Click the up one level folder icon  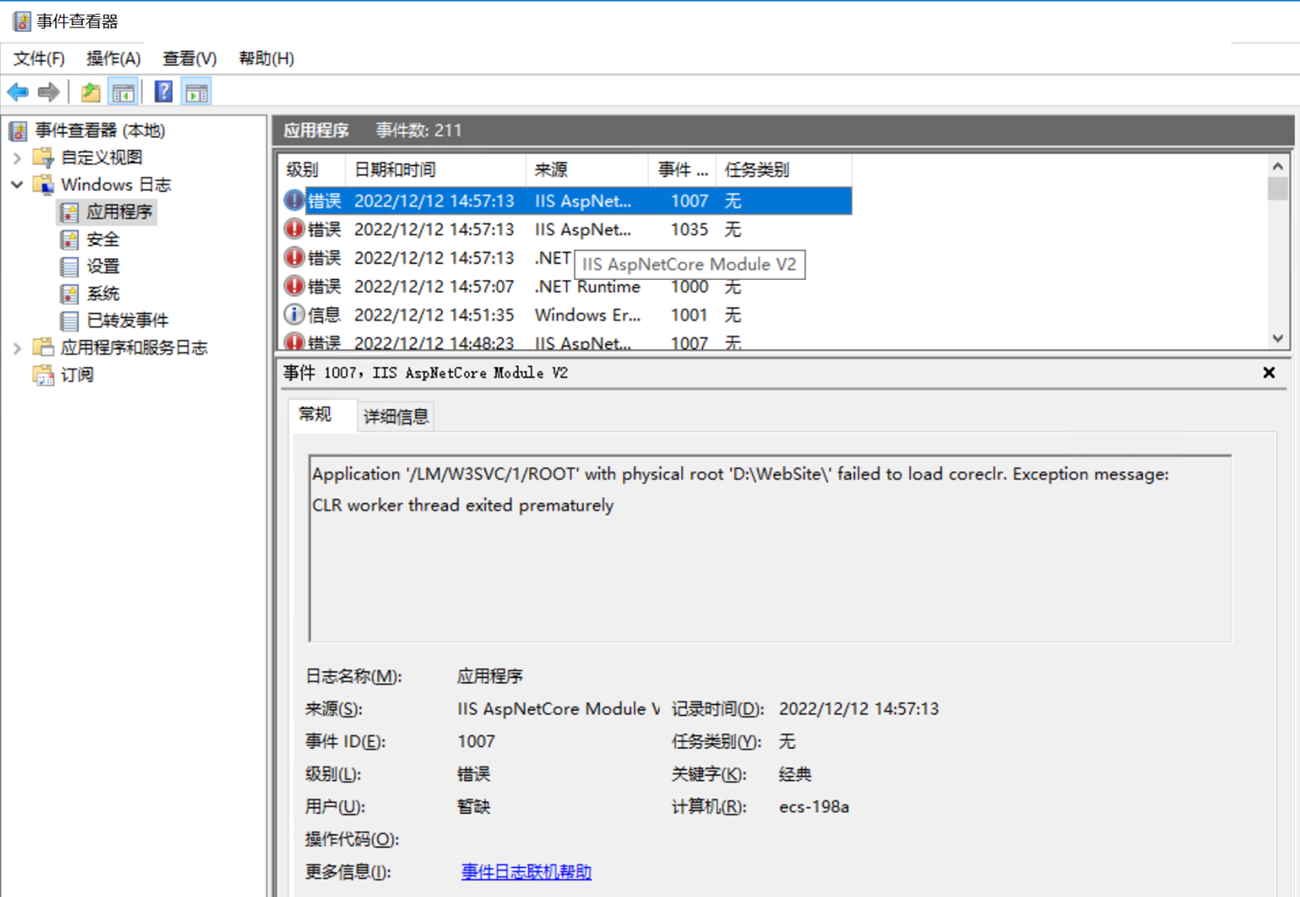[91, 93]
